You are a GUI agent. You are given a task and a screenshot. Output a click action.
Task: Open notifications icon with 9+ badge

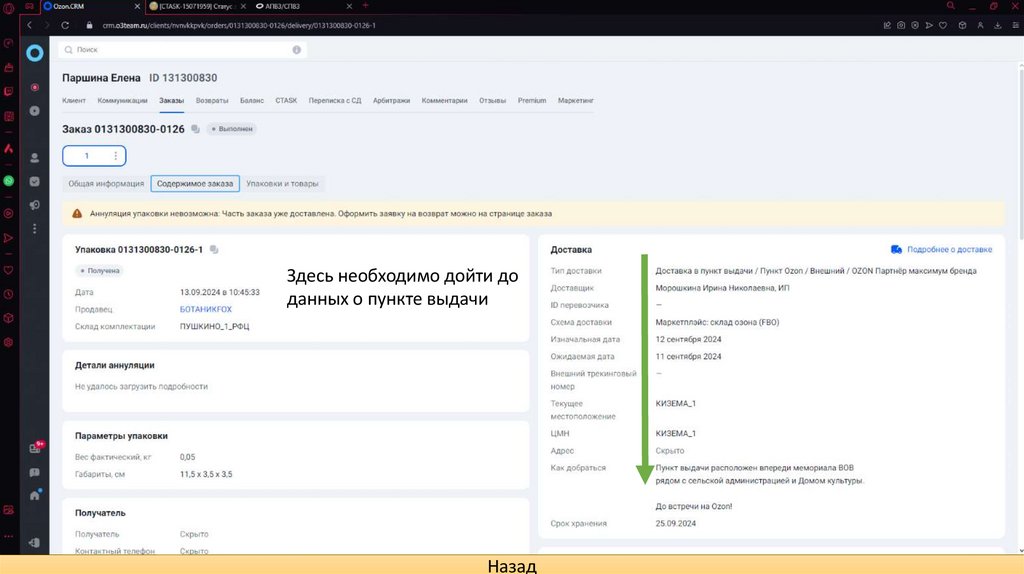pyautogui.click(x=36, y=447)
